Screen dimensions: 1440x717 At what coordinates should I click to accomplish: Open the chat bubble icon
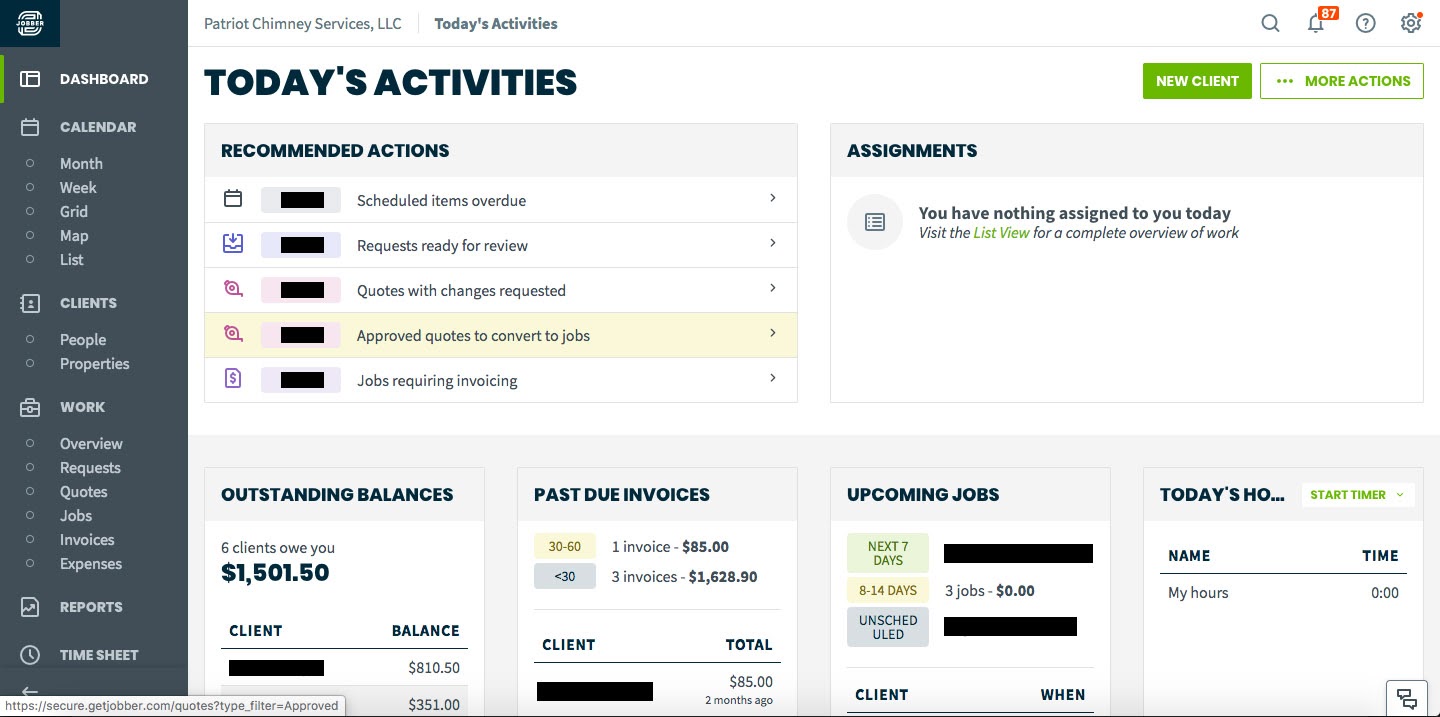click(1406, 697)
